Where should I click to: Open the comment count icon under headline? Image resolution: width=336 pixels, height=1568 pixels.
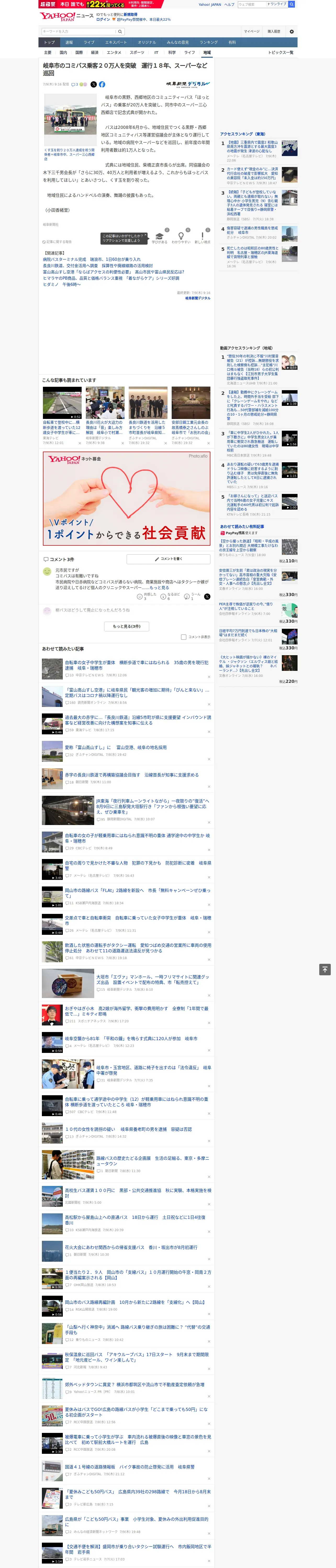pos(74,85)
